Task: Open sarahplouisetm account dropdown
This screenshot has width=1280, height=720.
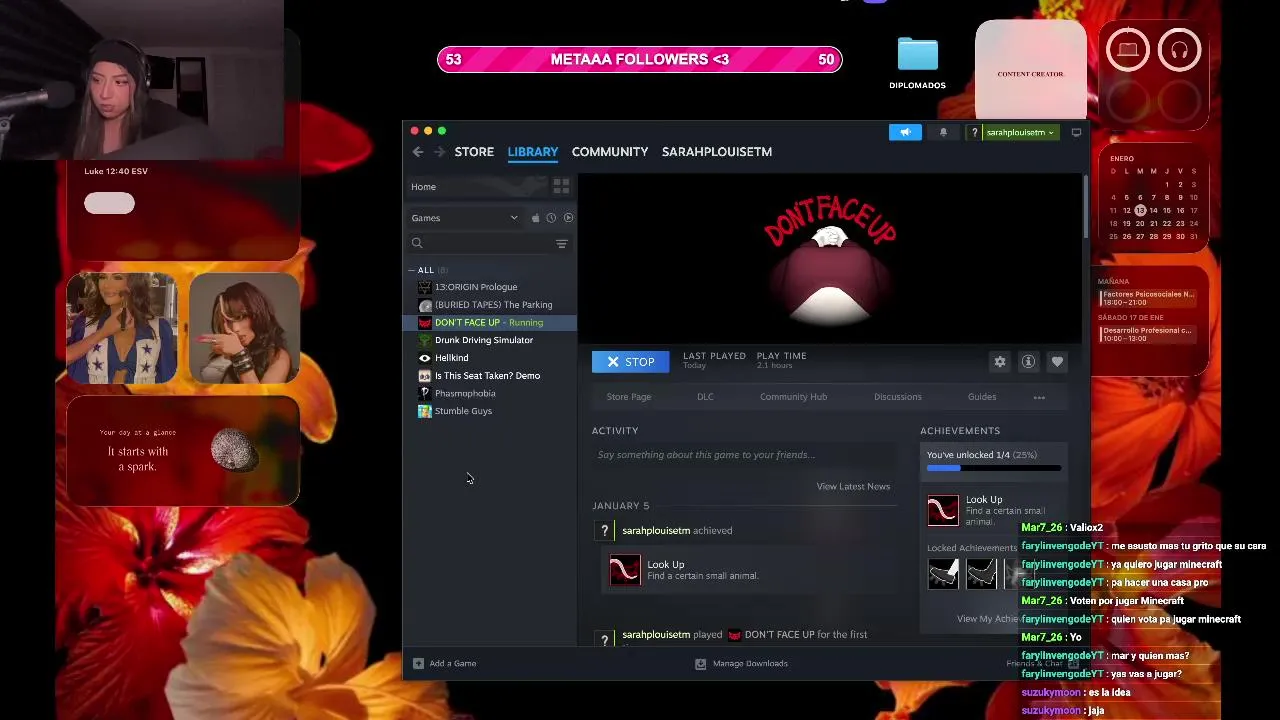Action: pos(1020,132)
